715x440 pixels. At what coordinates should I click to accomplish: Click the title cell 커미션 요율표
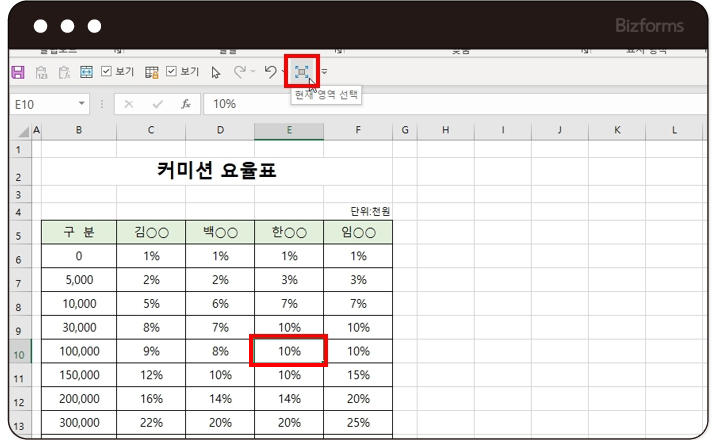tap(217, 171)
